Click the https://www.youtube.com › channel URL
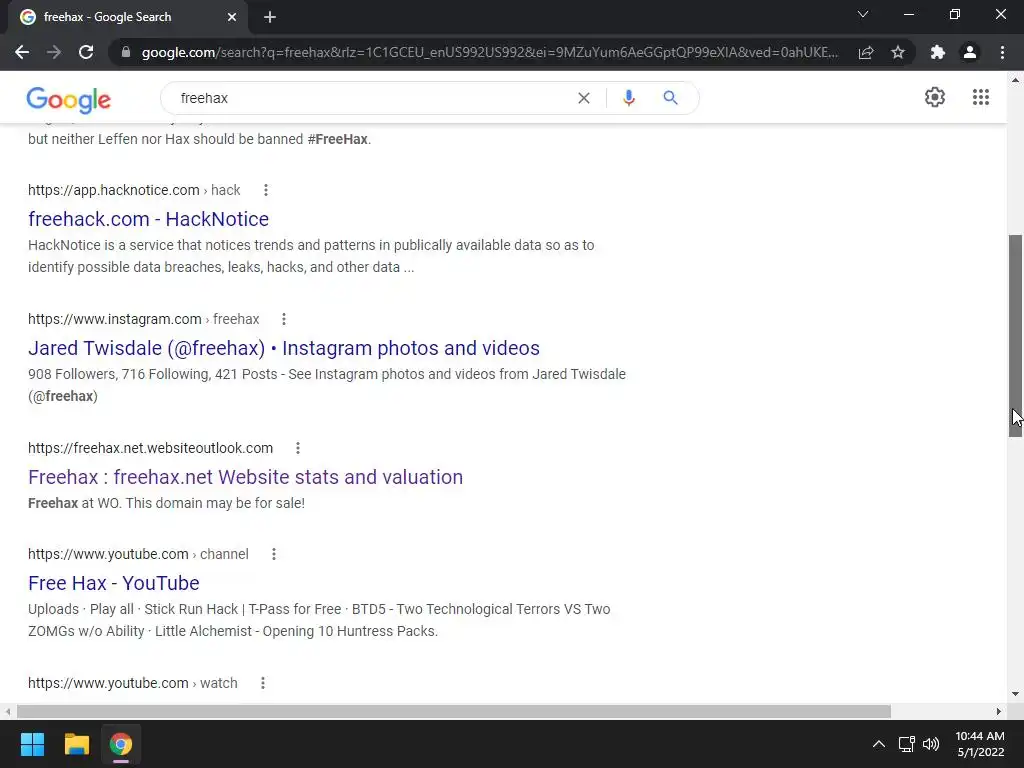 point(138,554)
